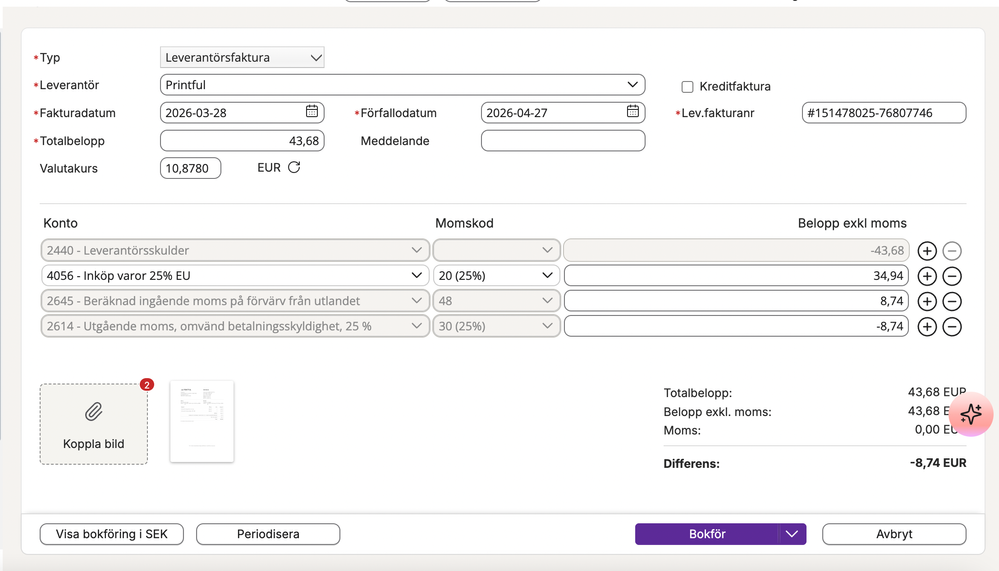Click amount field showing 34,94
Screen dimensions: 999x571
pos(737,276)
